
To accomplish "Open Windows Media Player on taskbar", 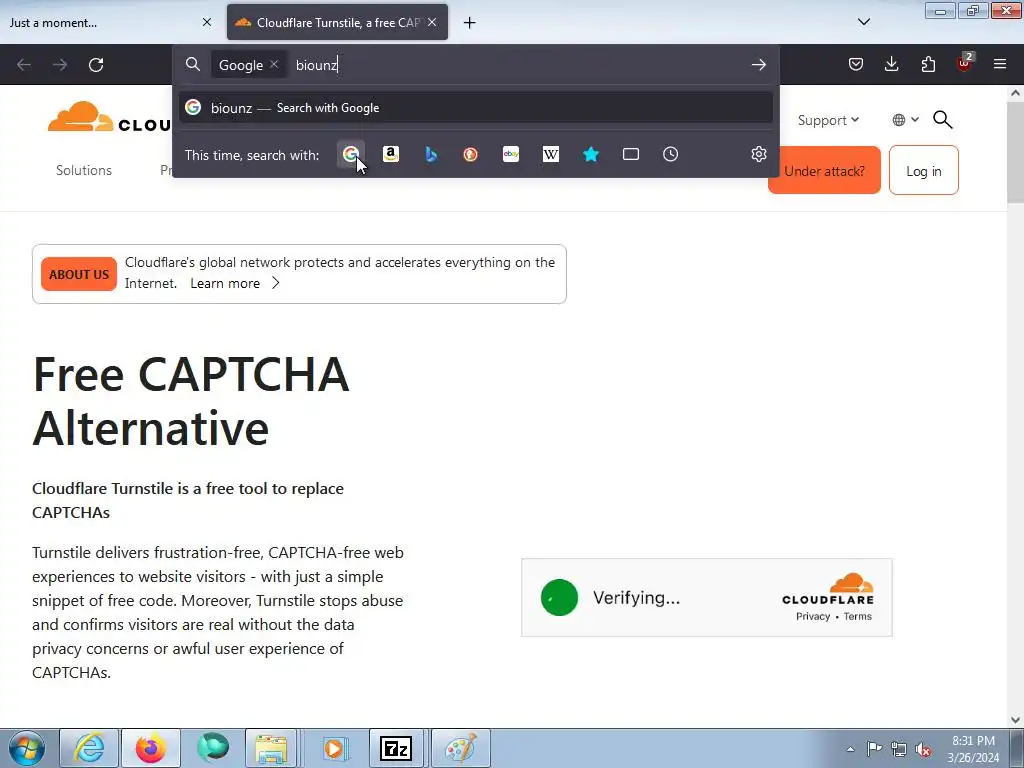I will coord(334,748).
